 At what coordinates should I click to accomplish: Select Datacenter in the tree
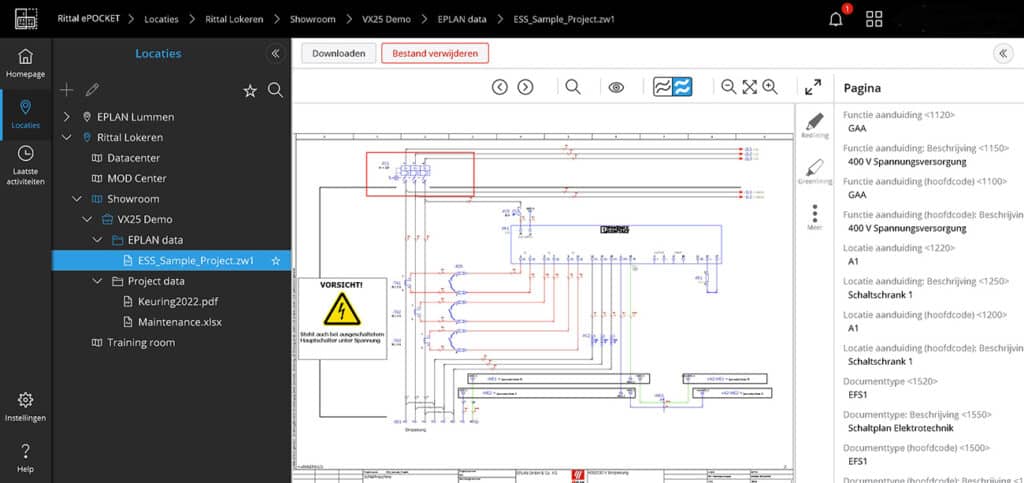point(133,158)
